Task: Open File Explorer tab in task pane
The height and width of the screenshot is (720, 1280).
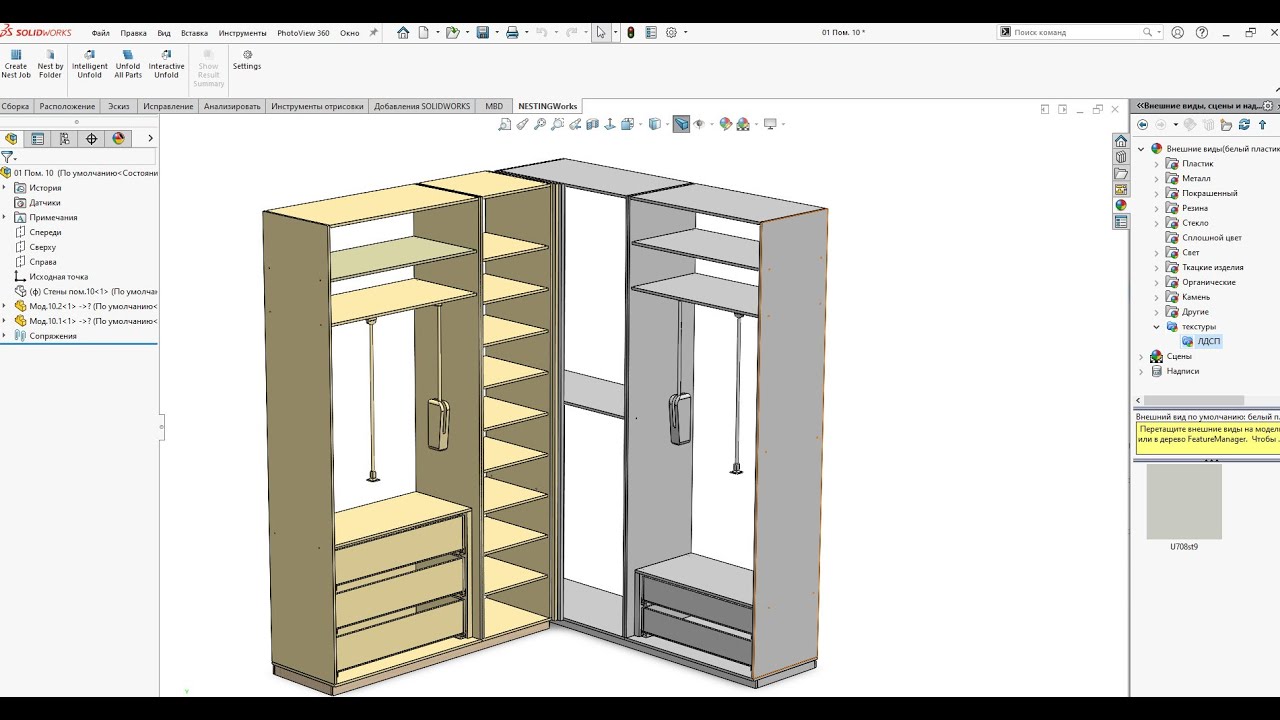Action: [x=1121, y=173]
